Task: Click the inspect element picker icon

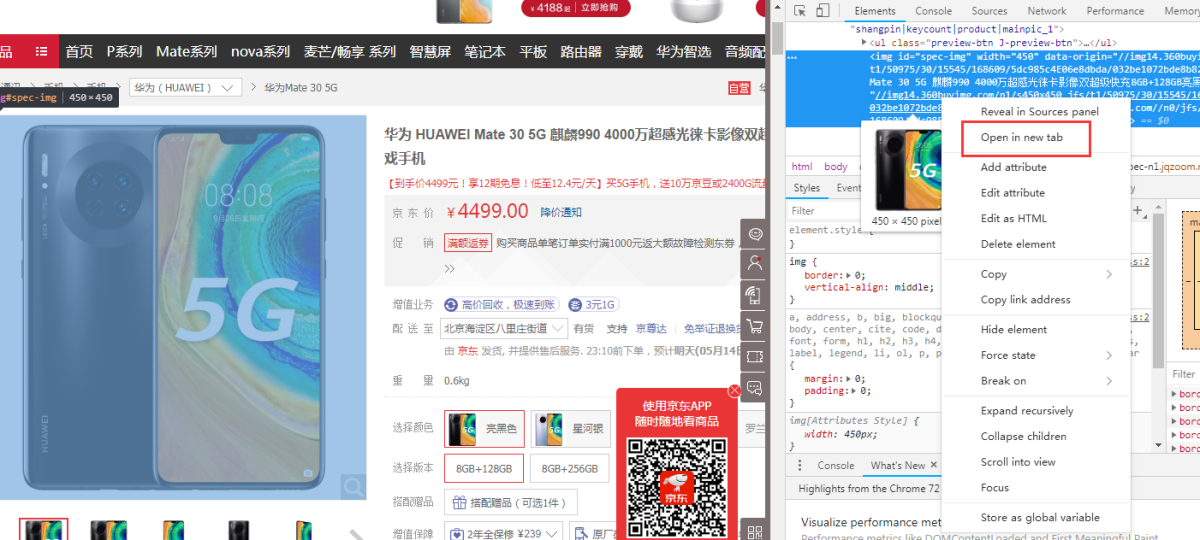Action: [799, 11]
